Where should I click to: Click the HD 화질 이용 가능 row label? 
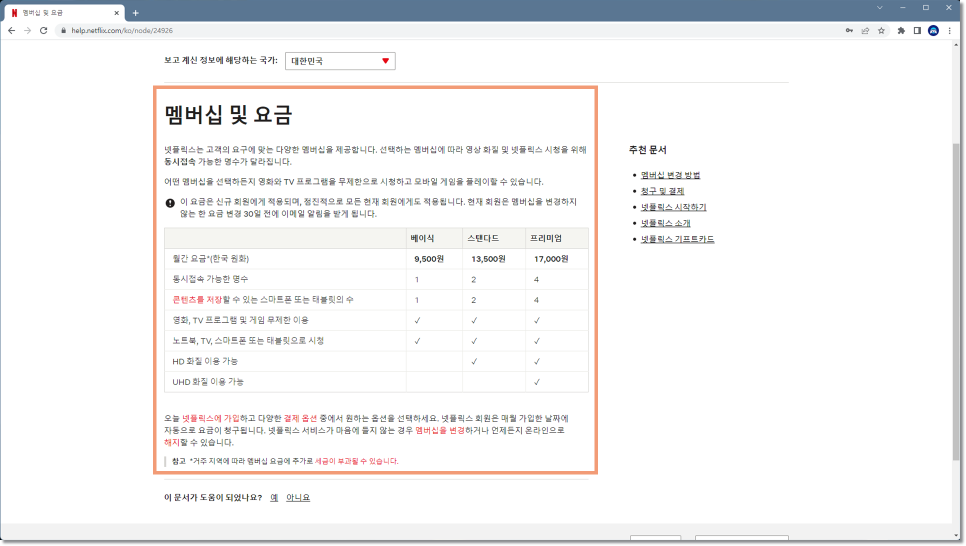[x=205, y=361]
